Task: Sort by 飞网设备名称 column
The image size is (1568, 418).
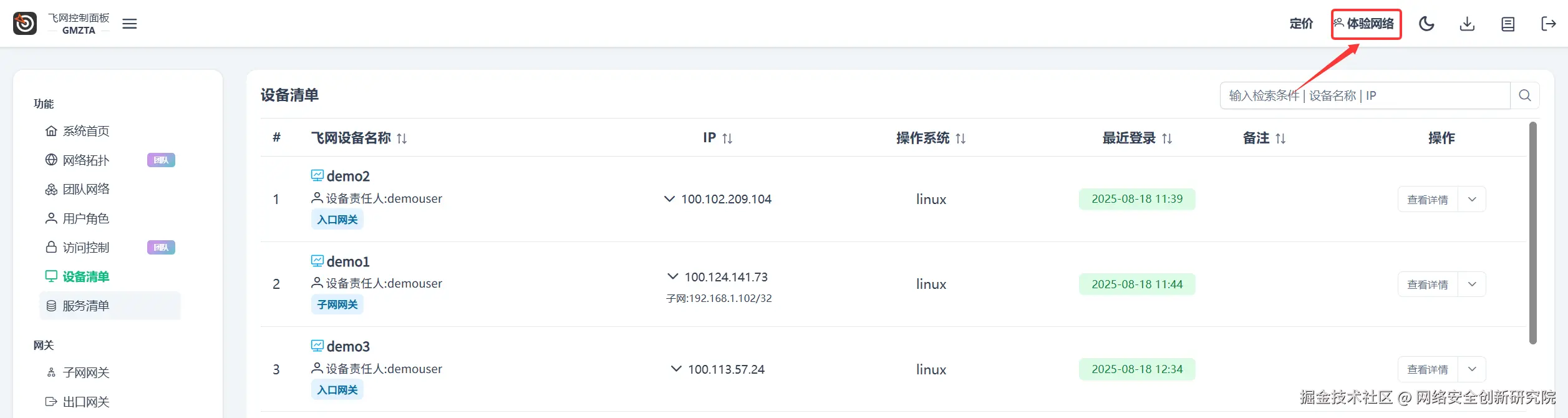Action: 402,139
